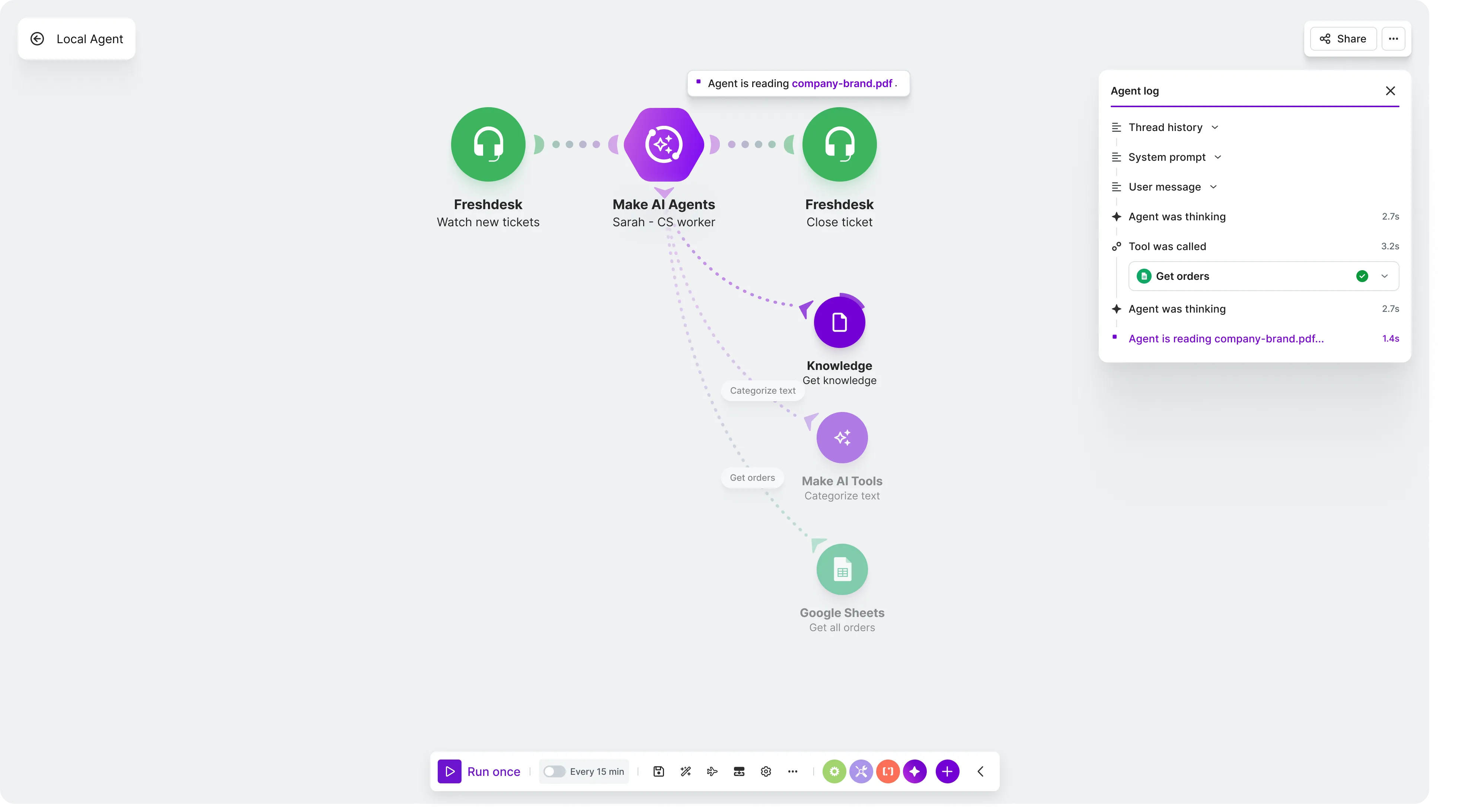1465x812 pixels.
Task: Select the first Agent was thinking entry
Action: point(1255,217)
